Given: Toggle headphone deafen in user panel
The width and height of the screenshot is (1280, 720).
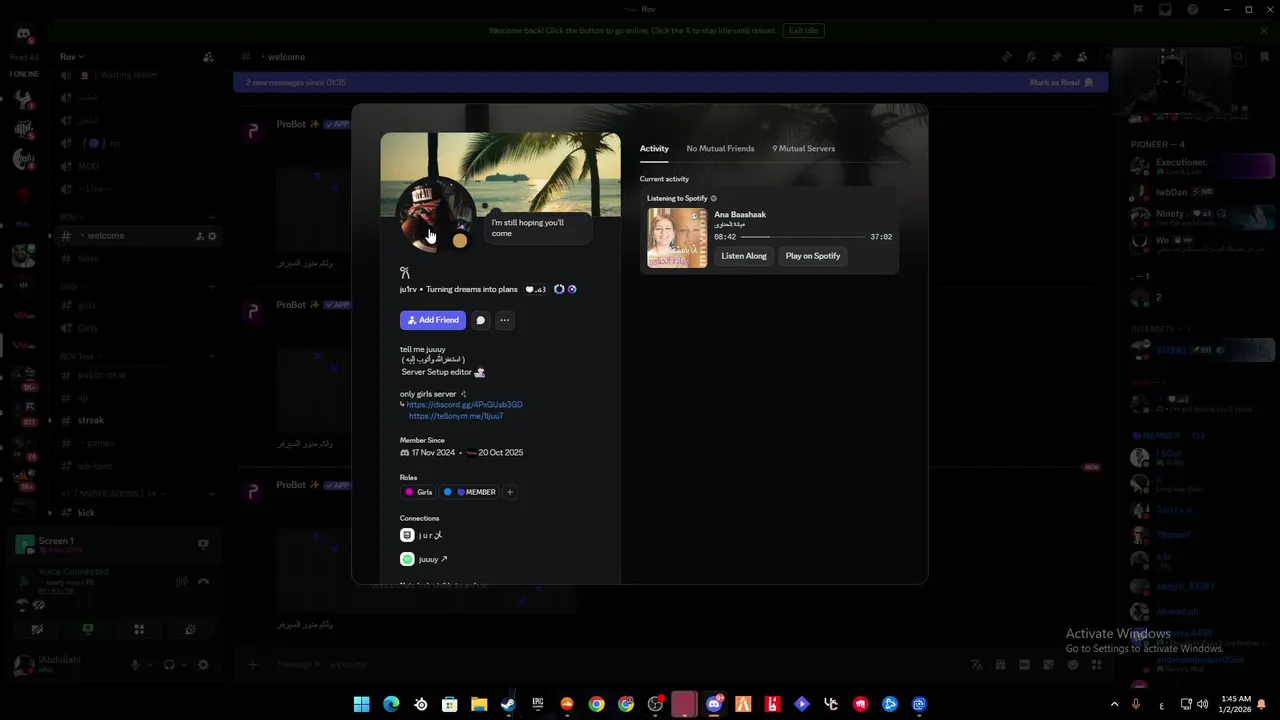Looking at the screenshot, I should (169, 665).
